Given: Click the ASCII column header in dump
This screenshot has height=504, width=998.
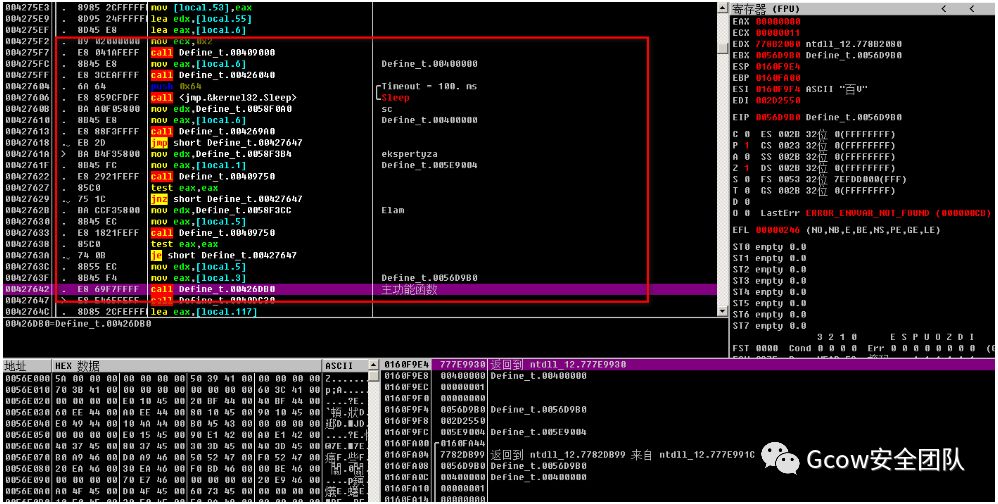Looking at the screenshot, I should click(x=346, y=366).
